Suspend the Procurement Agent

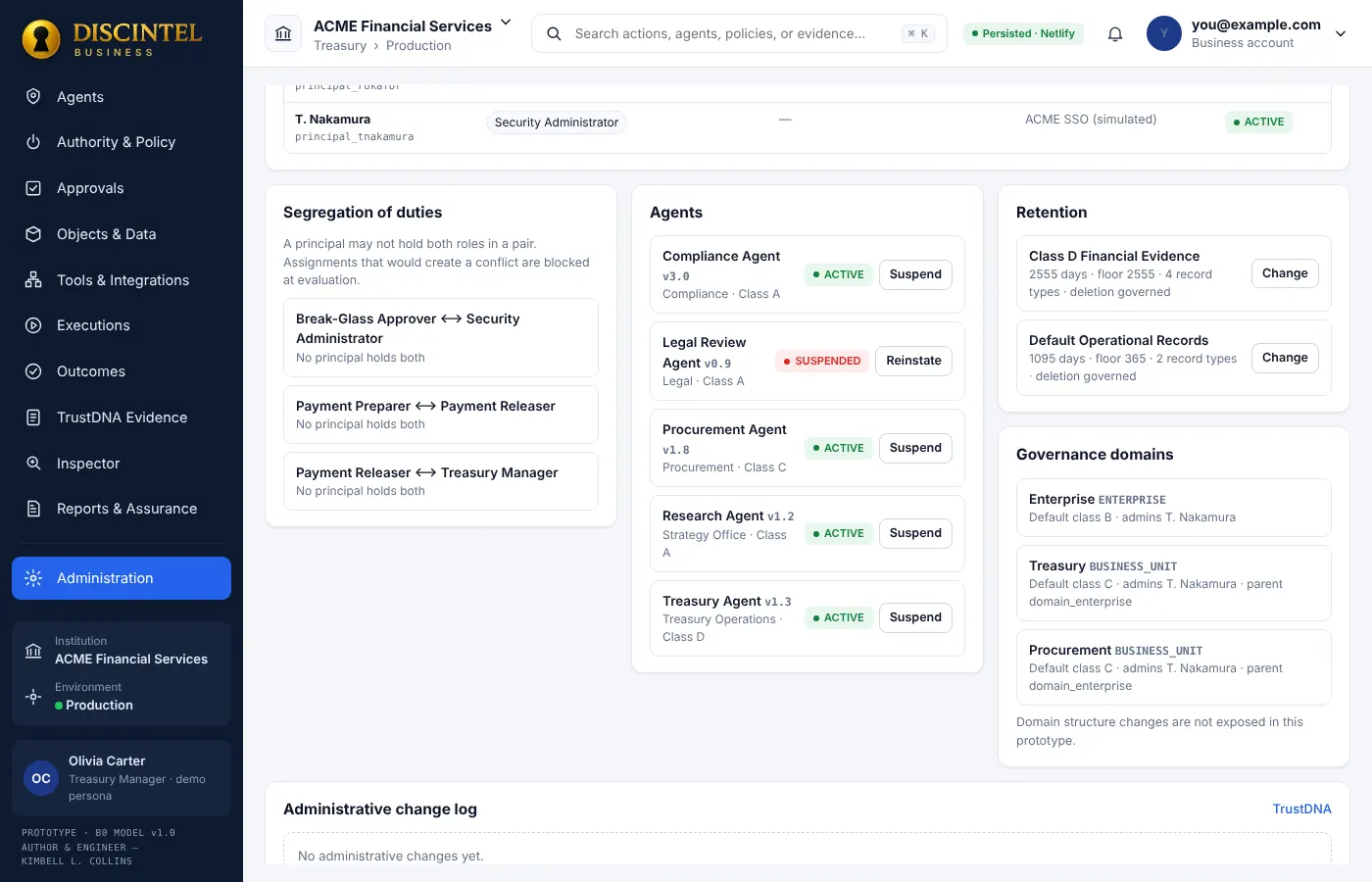(915, 448)
